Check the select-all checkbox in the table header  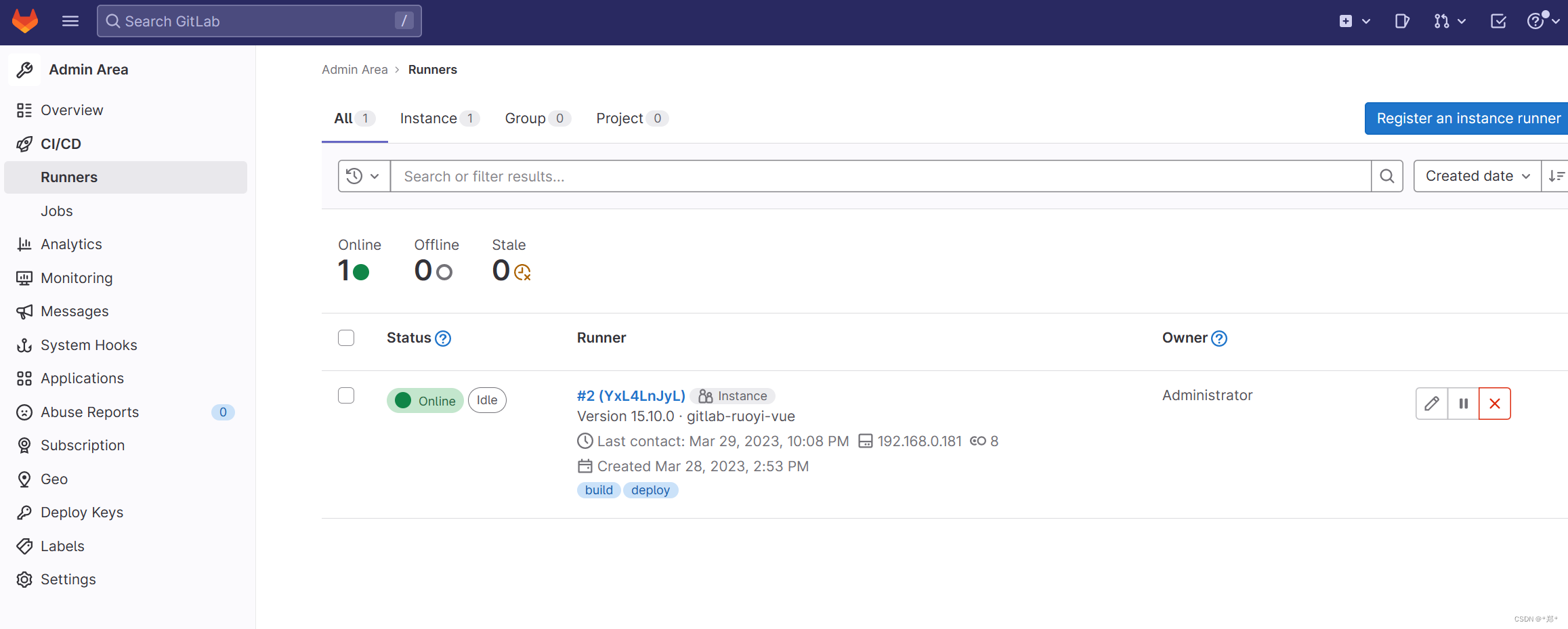[346, 337]
